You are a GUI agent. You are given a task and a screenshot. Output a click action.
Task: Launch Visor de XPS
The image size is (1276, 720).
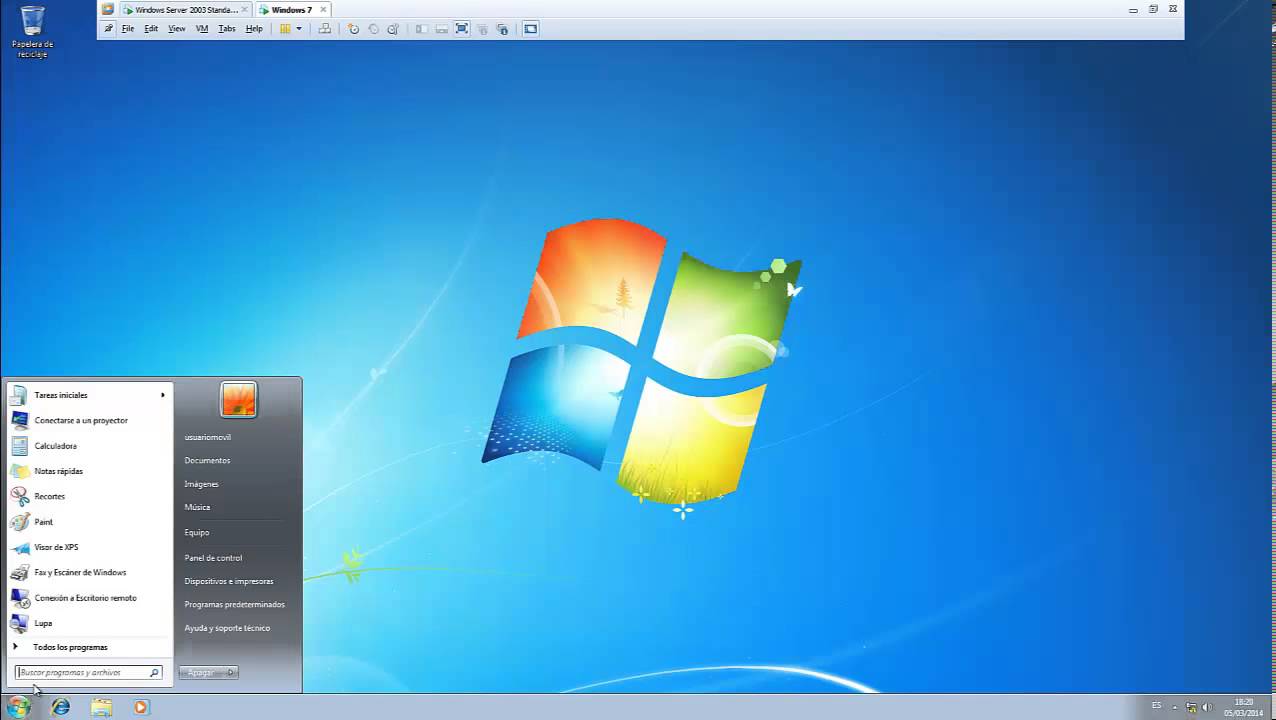pos(89,547)
